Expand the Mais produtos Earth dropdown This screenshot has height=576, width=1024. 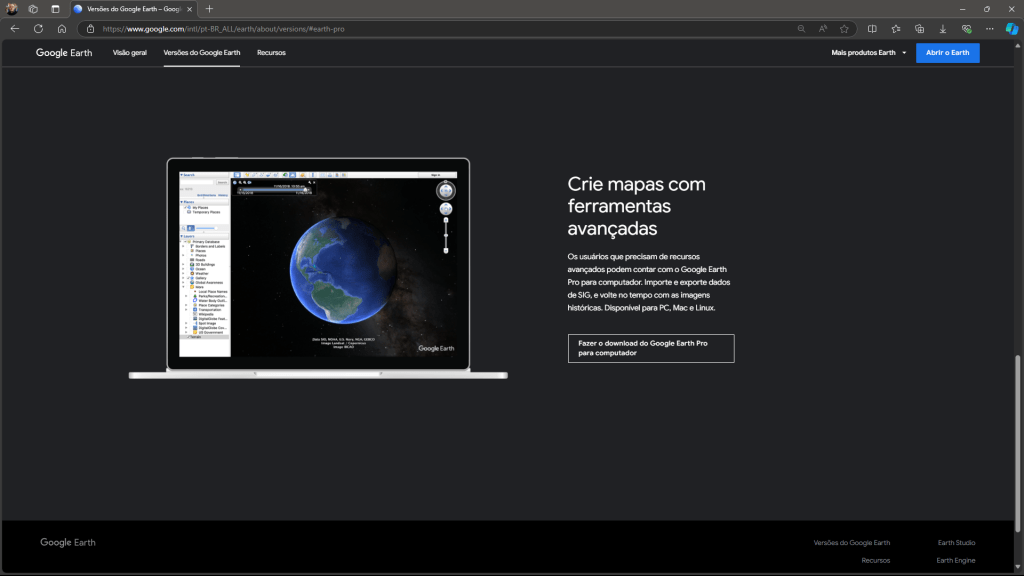869,52
